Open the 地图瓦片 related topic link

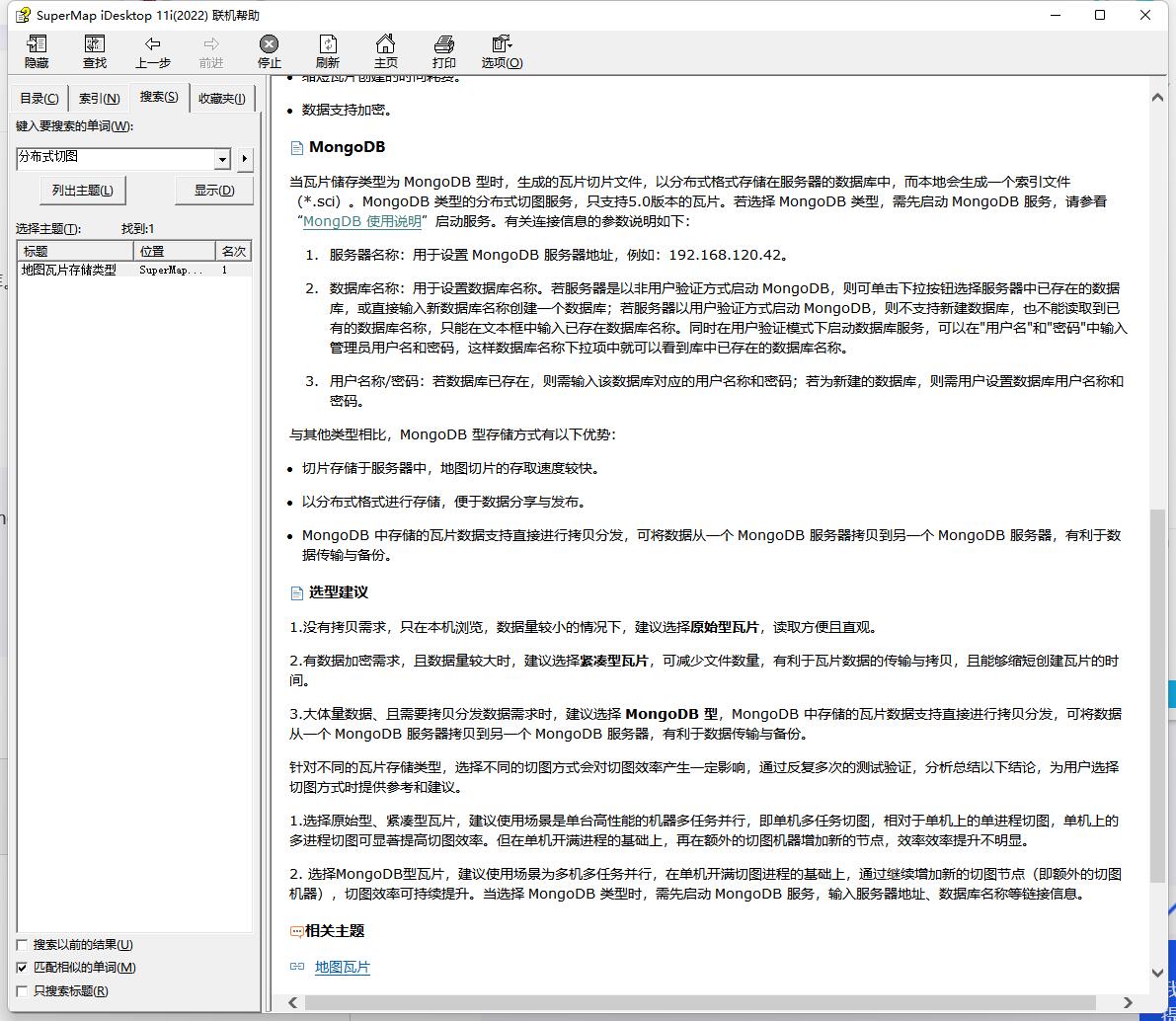(x=343, y=967)
